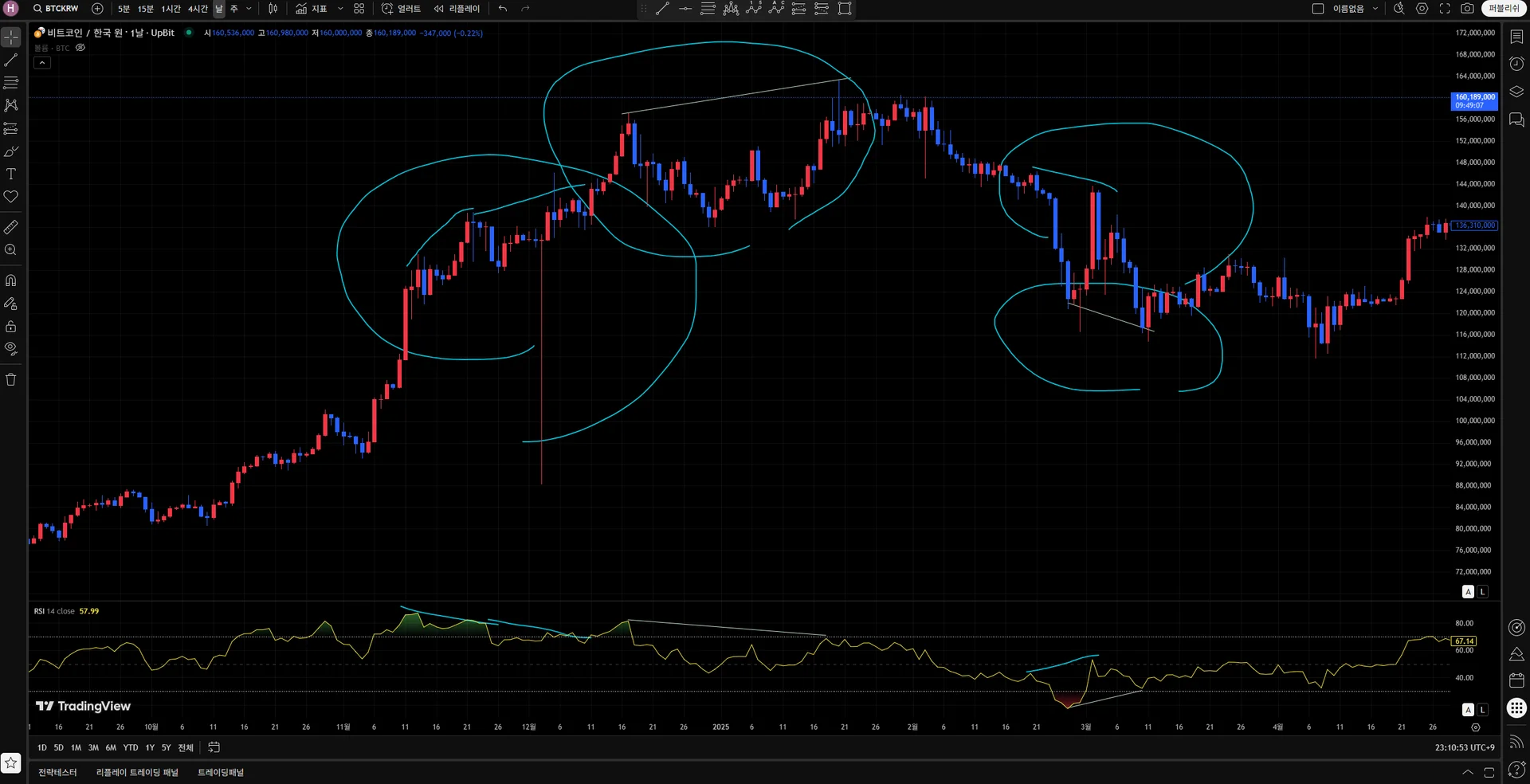Open the alerts clock panel
The height and width of the screenshot is (784, 1530).
[x=1516, y=64]
